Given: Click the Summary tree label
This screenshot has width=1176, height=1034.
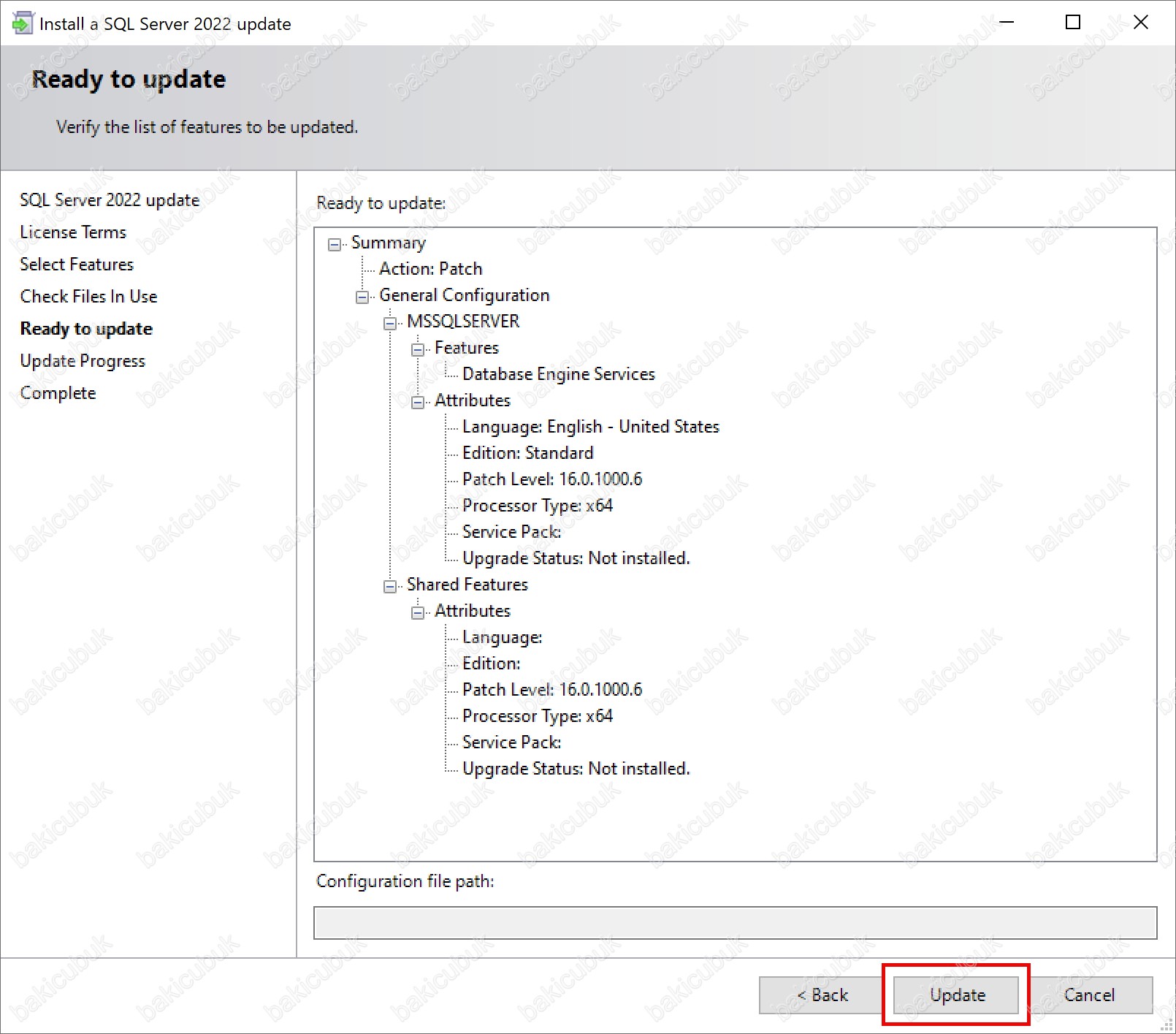Looking at the screenshot, I should tap(389, 243).
